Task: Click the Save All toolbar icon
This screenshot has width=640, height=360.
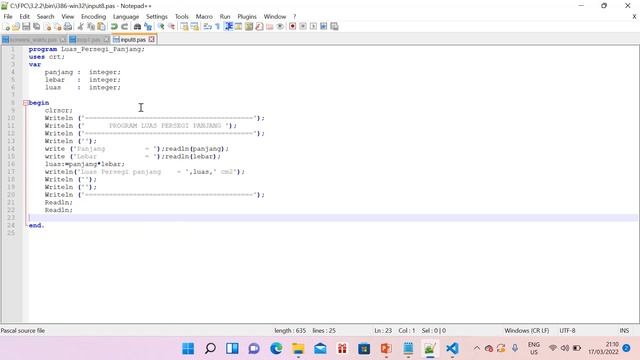Action: pos(37,27)
